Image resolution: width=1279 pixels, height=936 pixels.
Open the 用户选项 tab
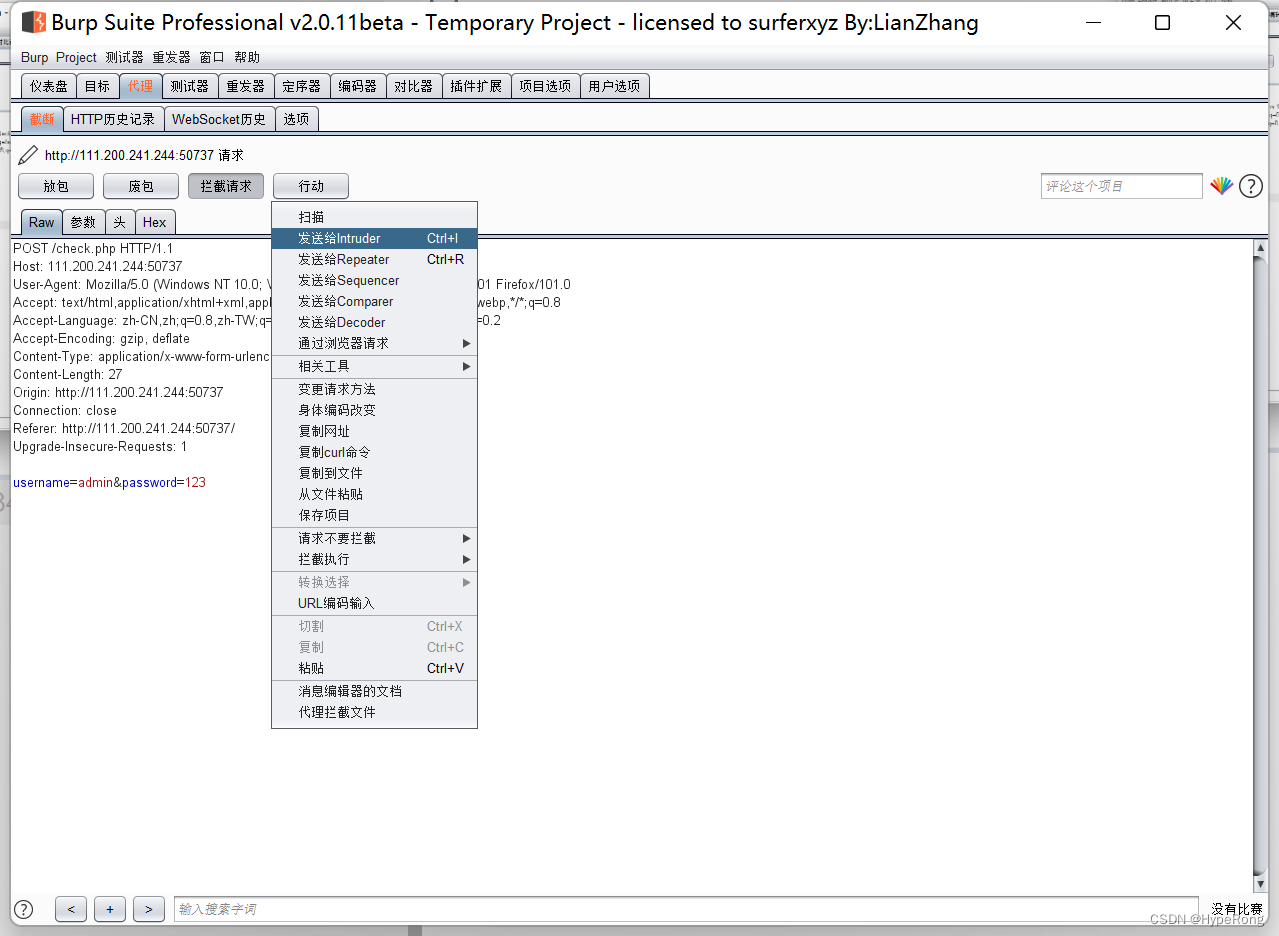tap(614, 86)
